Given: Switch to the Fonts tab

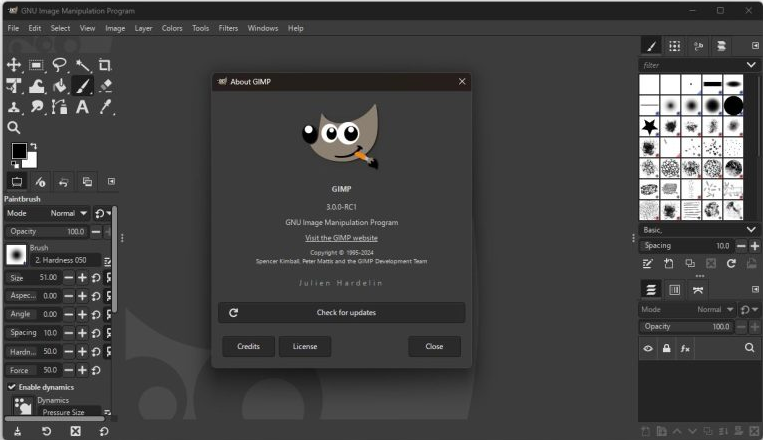Looking at the screenshot, I should [698, 46].
